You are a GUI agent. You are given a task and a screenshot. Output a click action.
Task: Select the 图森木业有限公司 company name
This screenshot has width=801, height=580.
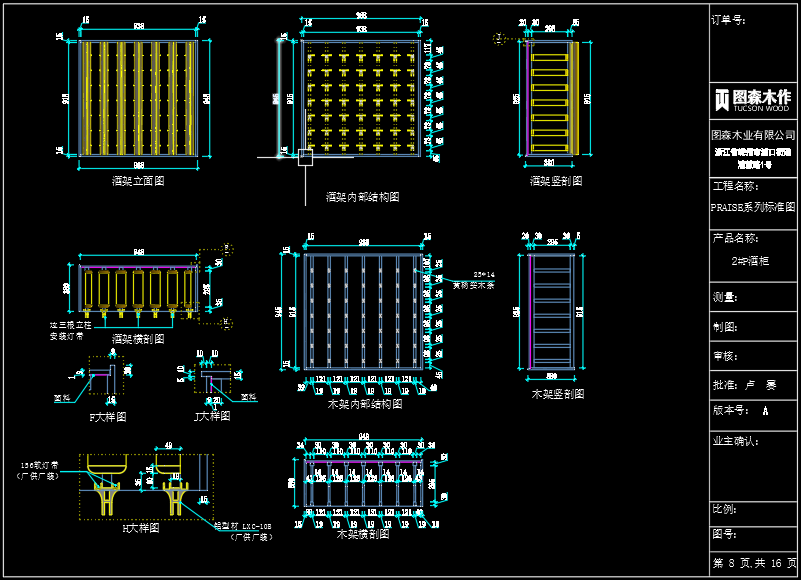click(x=753, y=134)
